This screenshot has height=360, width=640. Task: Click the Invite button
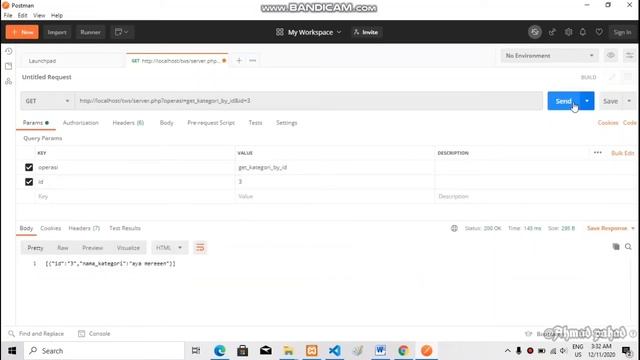click(x=367, y=32)
